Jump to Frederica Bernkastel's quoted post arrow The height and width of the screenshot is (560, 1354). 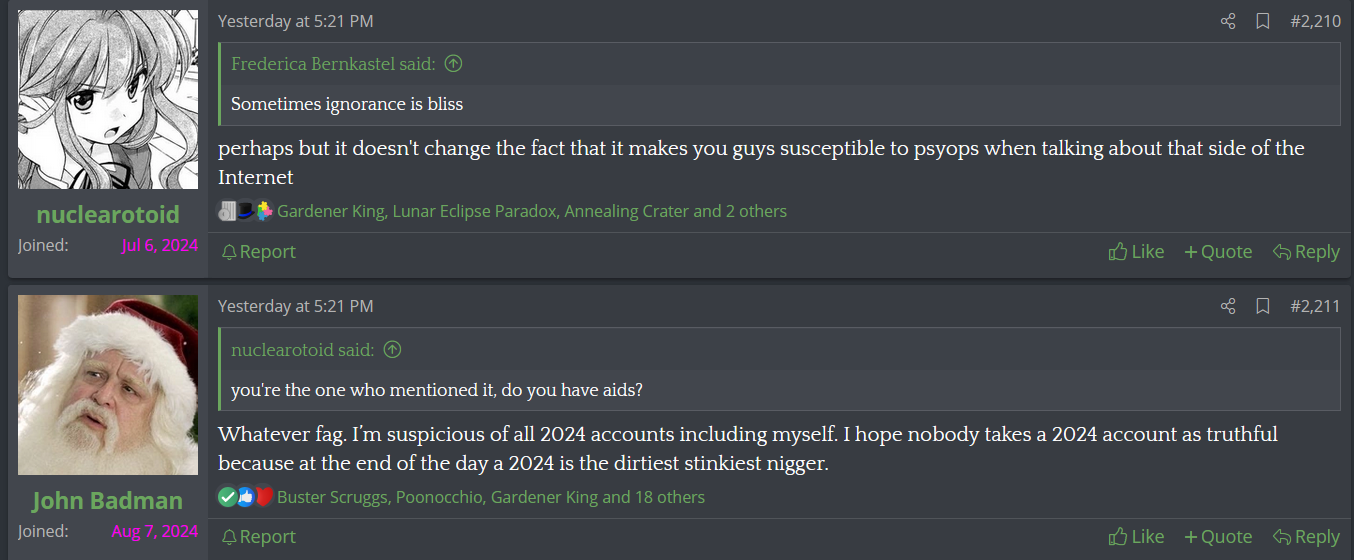pyautogui.click(x=453, y=64)
